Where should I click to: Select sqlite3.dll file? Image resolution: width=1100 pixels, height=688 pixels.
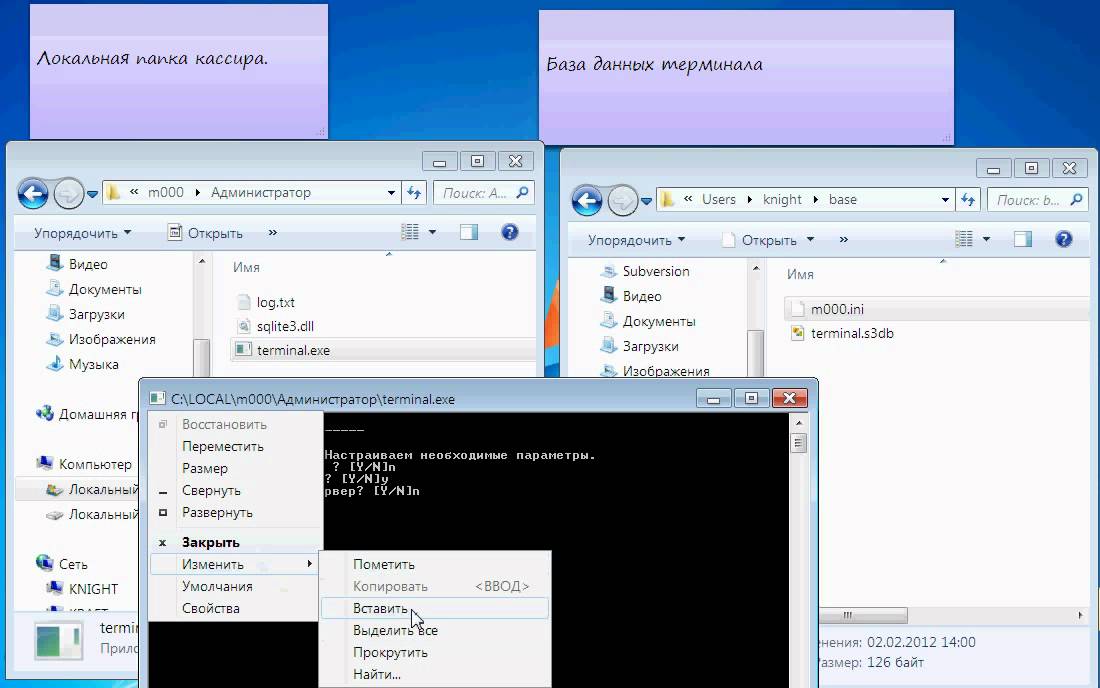point(285,326)
